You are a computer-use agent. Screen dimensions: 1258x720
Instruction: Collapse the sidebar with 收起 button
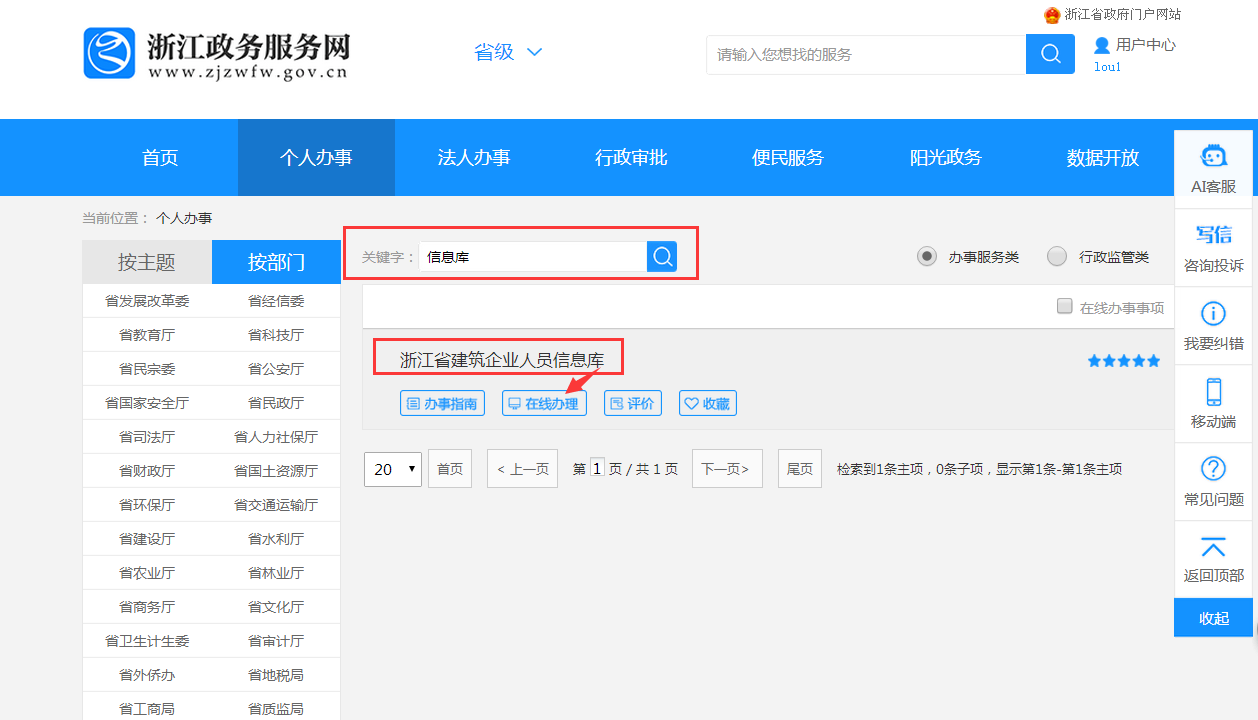click(x=1213, y=618)
